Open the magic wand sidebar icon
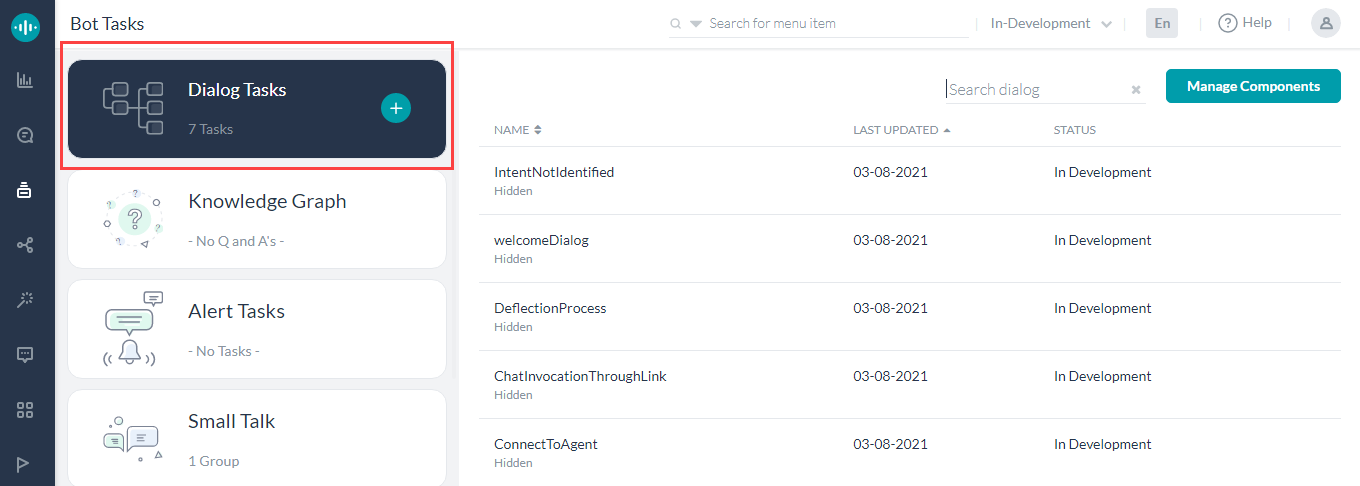Screen dimensions: 1360x486 click(x=26, y=300)
